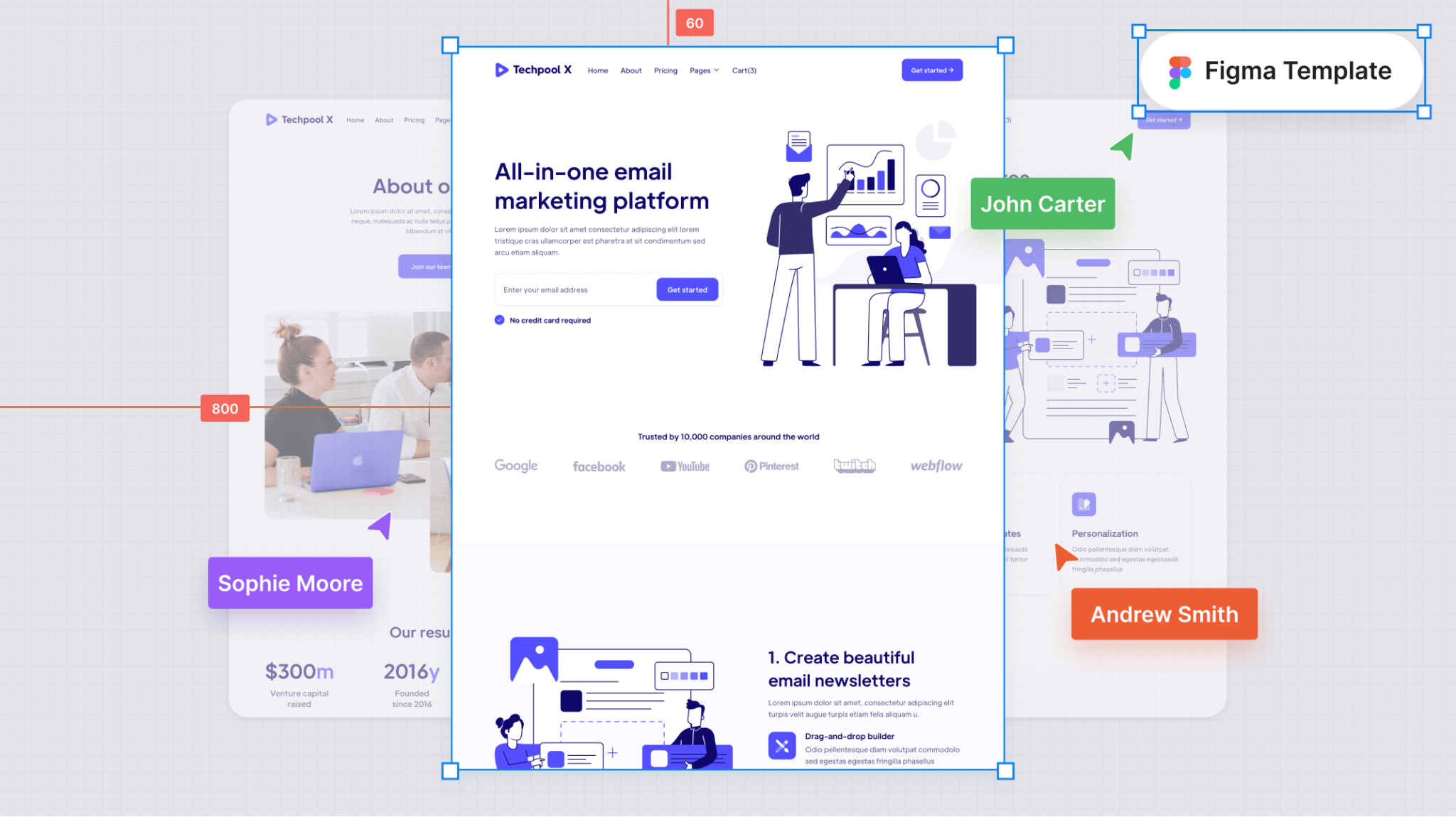This screenshot has height=817, width=1456.
Task: Click the 60 spacing measurement indicator top
Action: 694,22
